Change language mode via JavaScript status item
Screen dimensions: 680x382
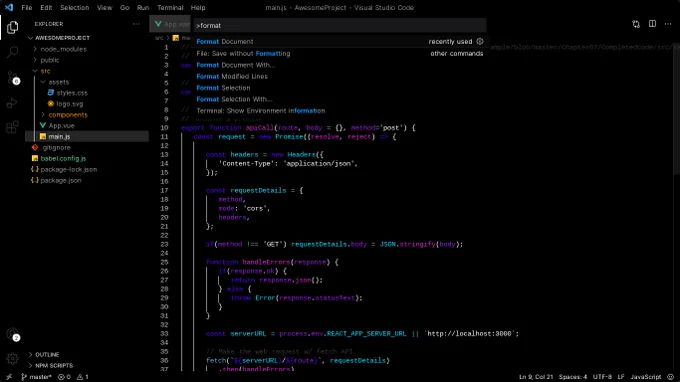(646, 377)
